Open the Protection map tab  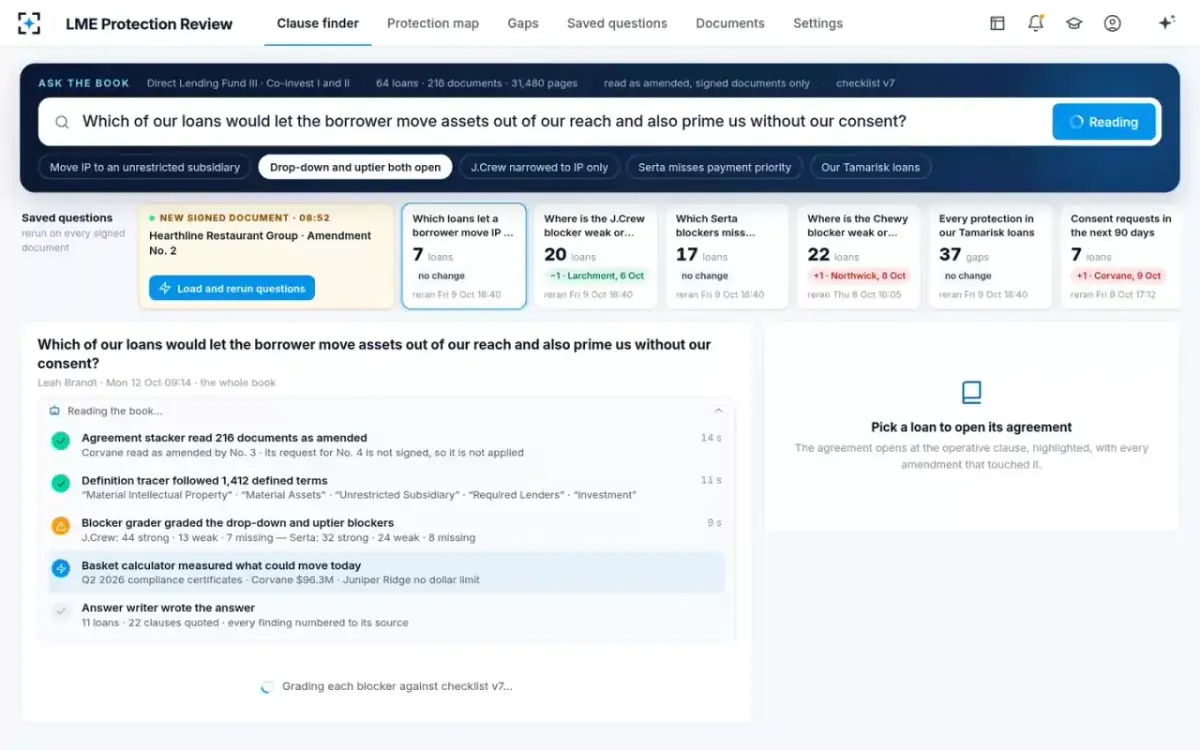(433, 23)
